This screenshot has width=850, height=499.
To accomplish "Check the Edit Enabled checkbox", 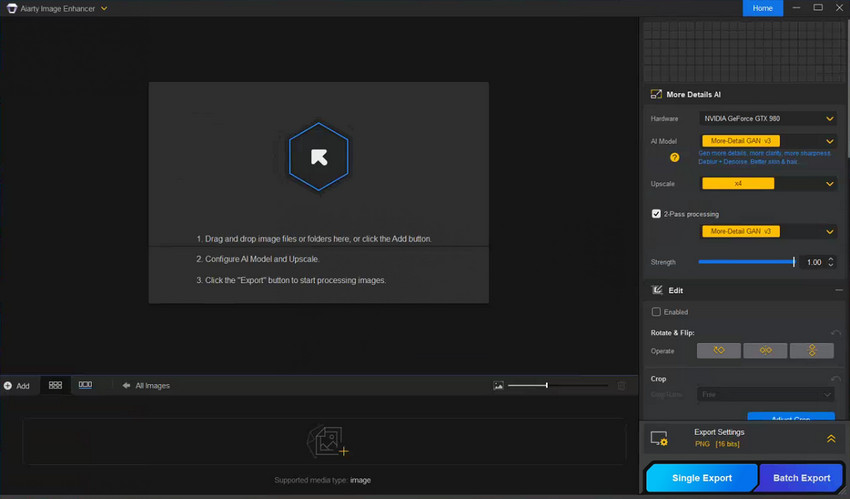I will click(656, 312).
